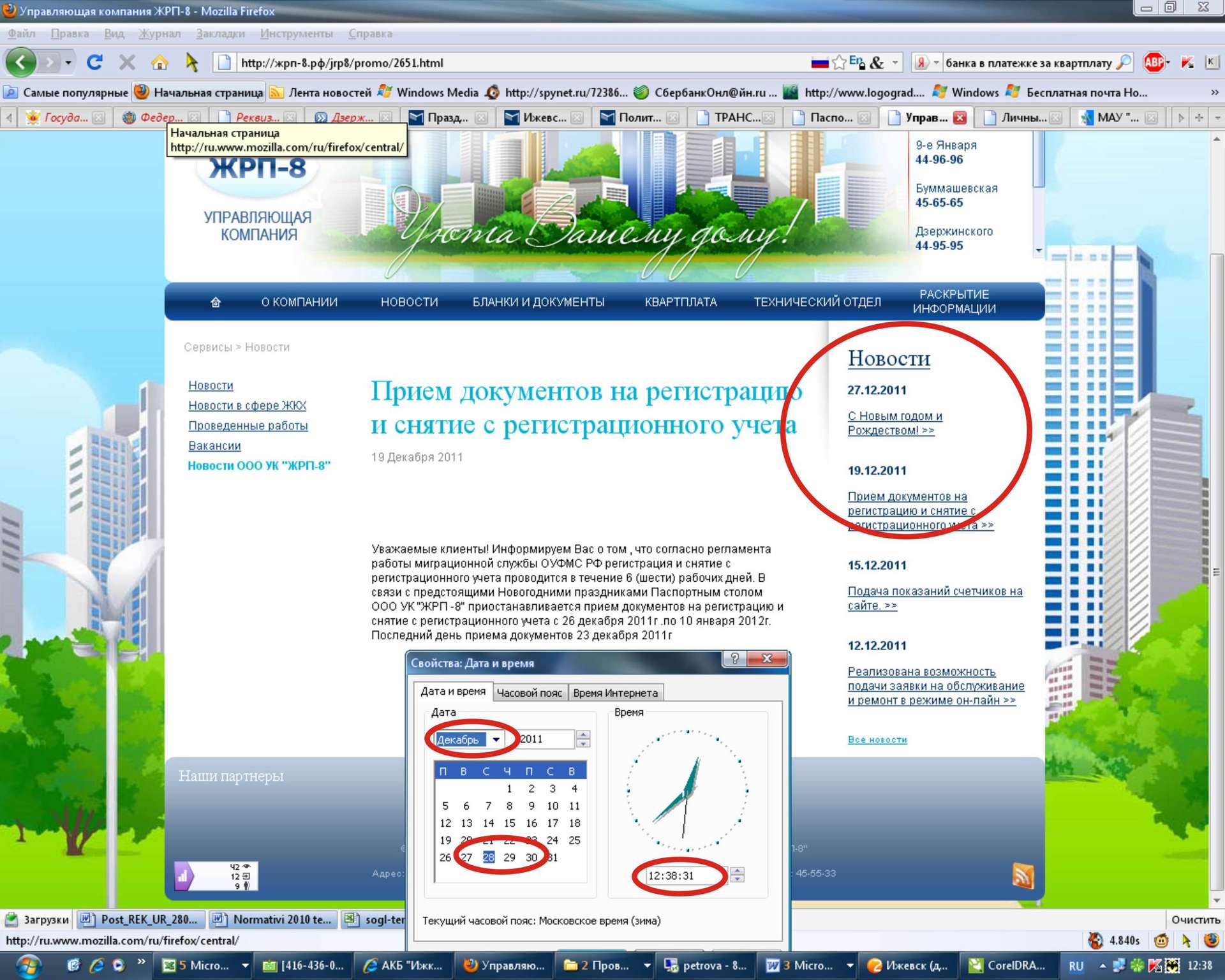Viewport: 1225px width, 980px height.
Task: Close the active Управ... tab
Action: coord(960,117)
